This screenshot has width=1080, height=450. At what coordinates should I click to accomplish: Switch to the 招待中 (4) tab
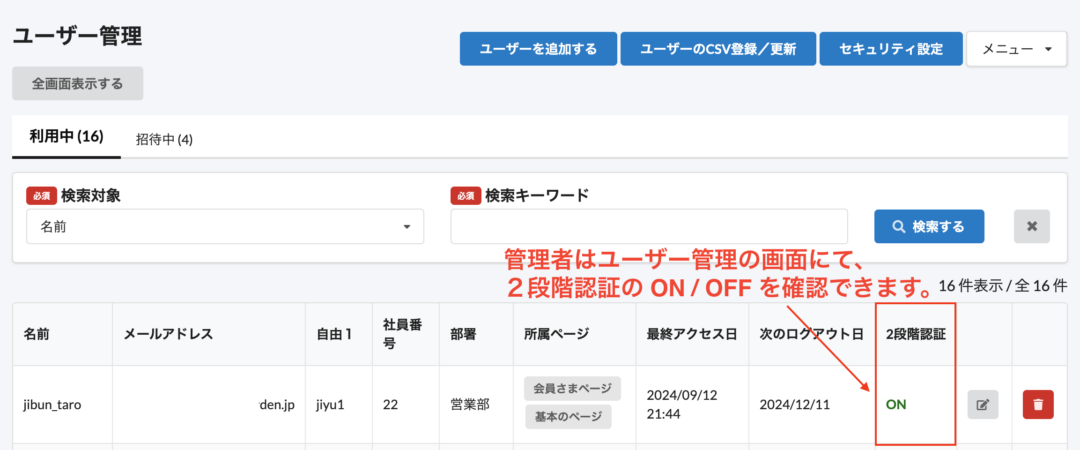[164, 139]
